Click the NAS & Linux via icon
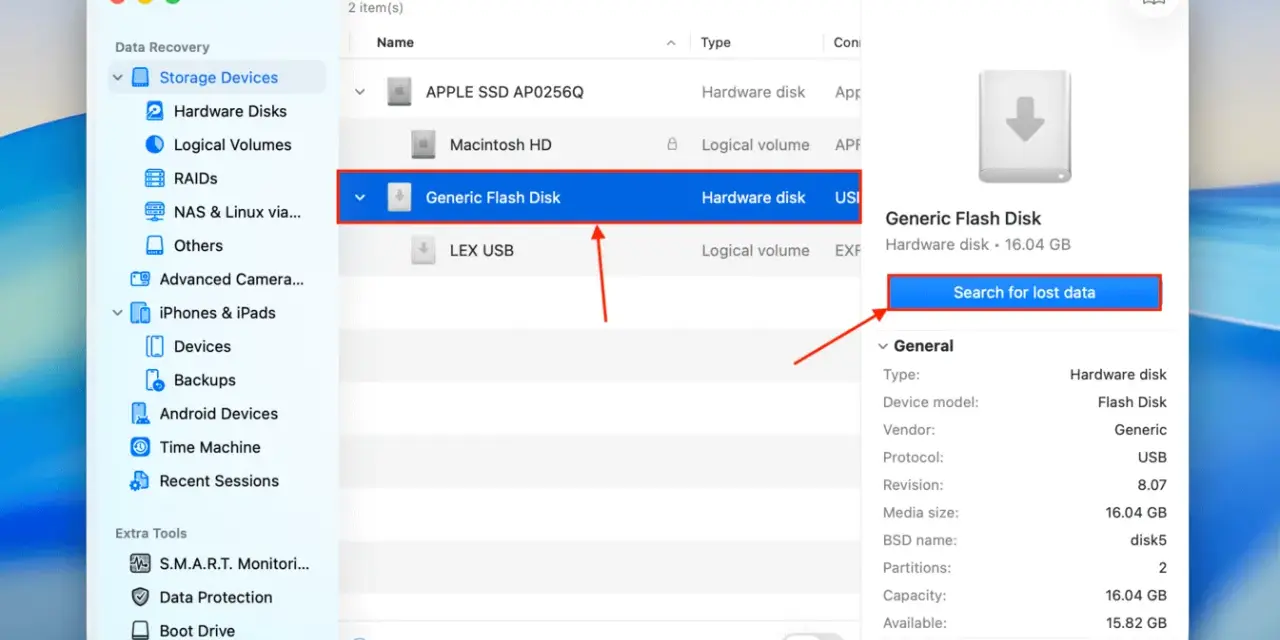This screenshot has height=640, width=1280. tap(155, 212)
